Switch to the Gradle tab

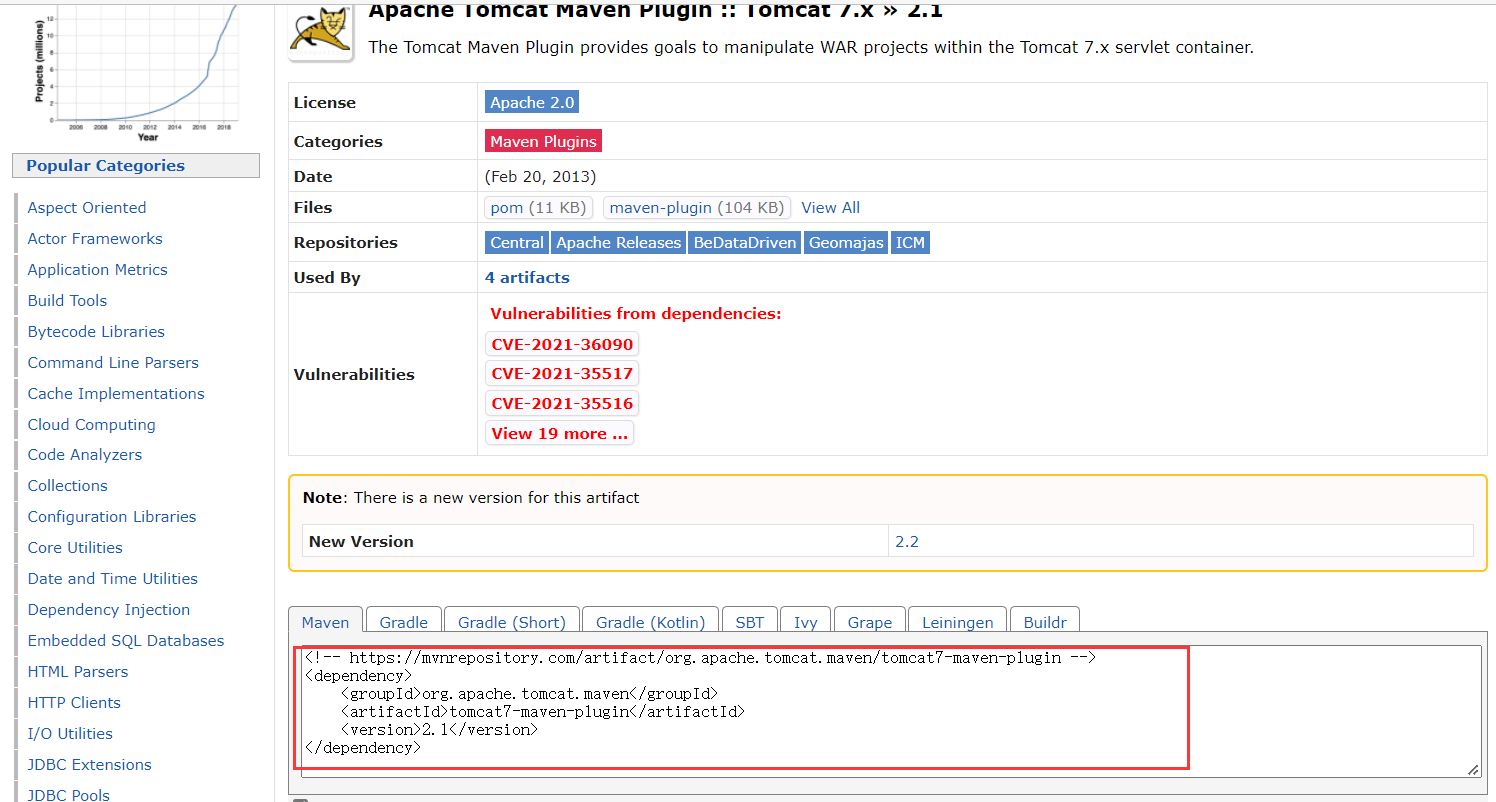click(403, 621)
